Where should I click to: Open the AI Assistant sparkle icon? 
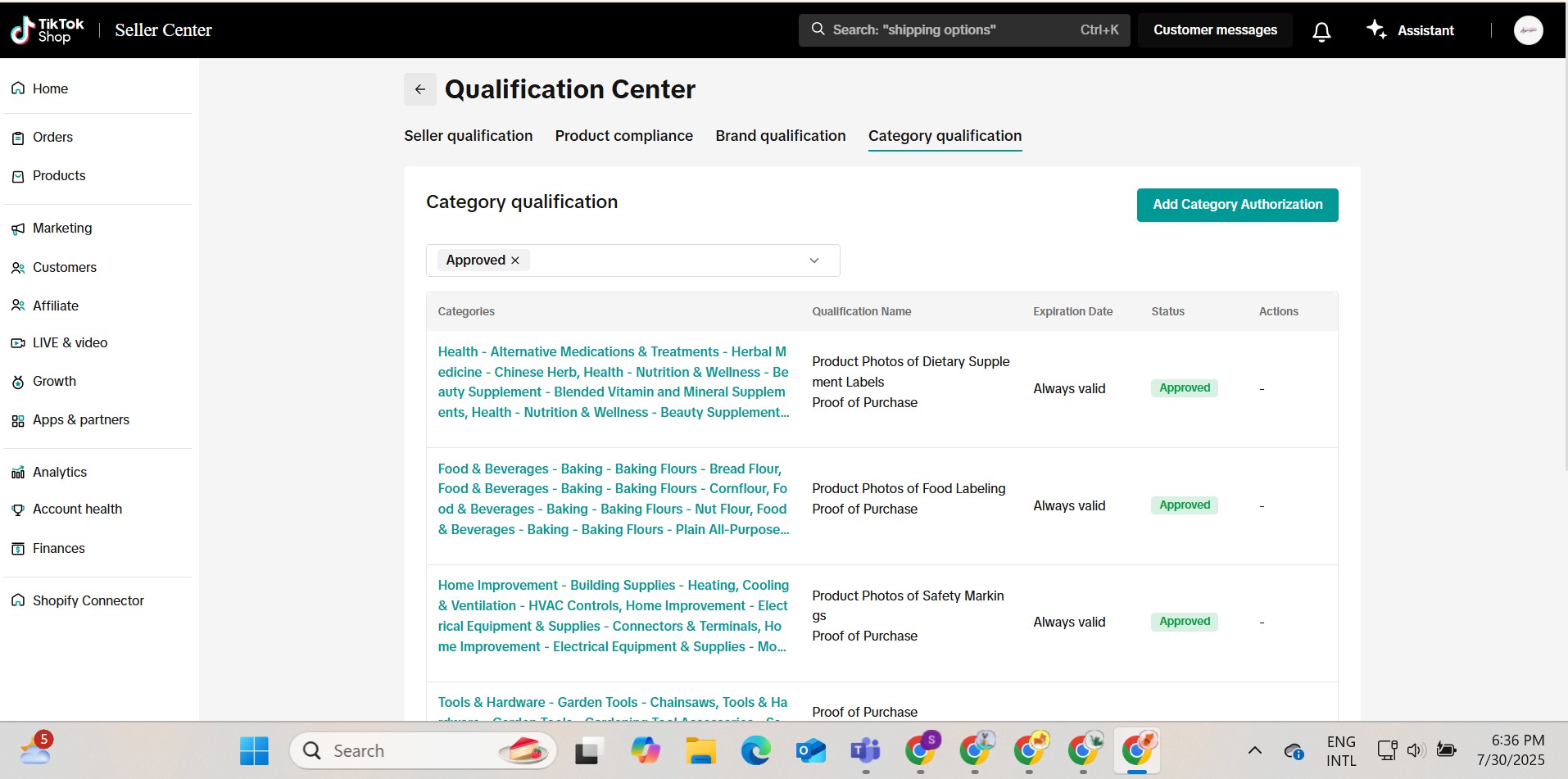(1376, 30)
